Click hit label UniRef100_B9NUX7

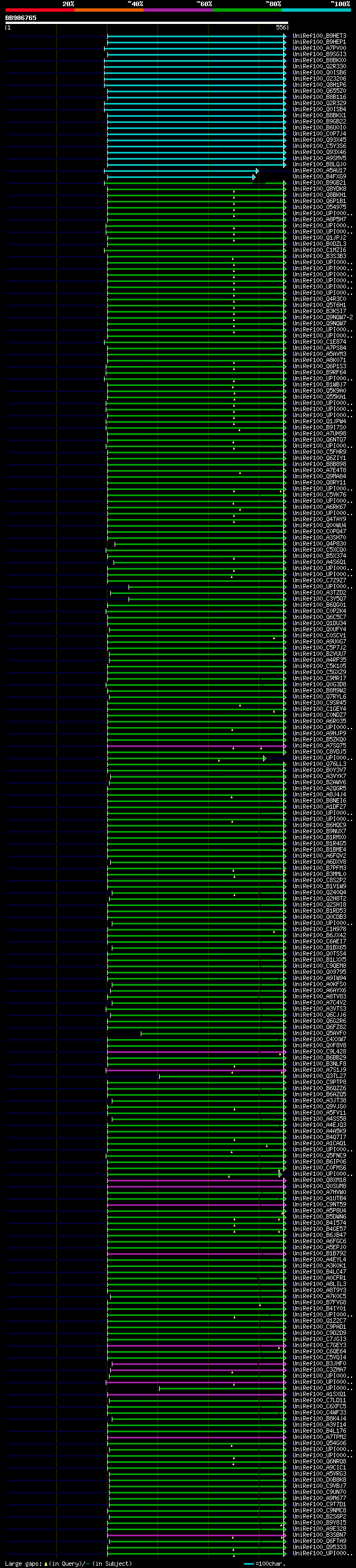pos(319,831)
